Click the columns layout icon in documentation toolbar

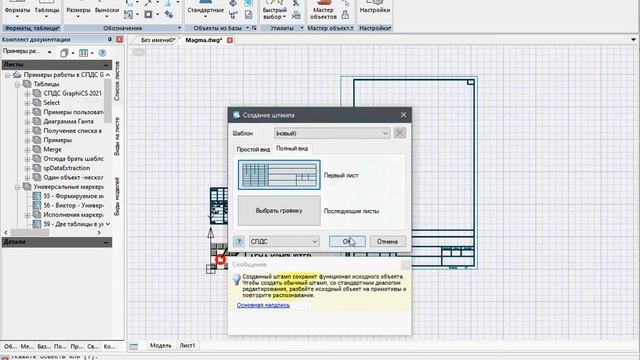pyautogui.click(x=83, y=53)
